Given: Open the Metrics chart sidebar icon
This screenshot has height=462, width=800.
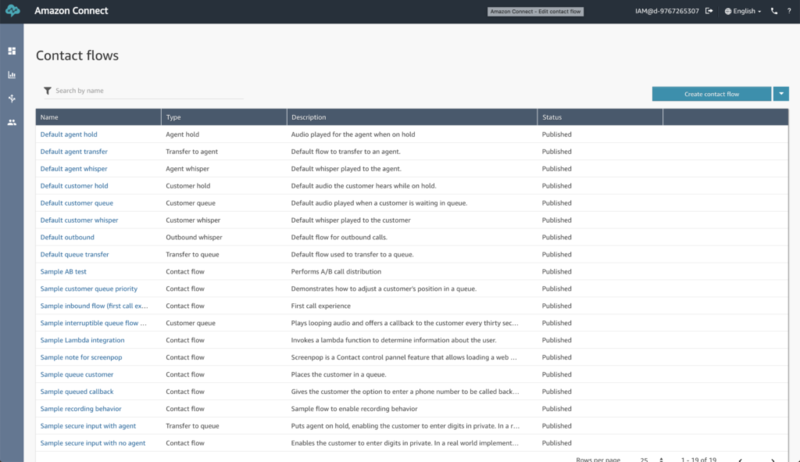Looking at the screenshot, I should (x=12, y=75).
